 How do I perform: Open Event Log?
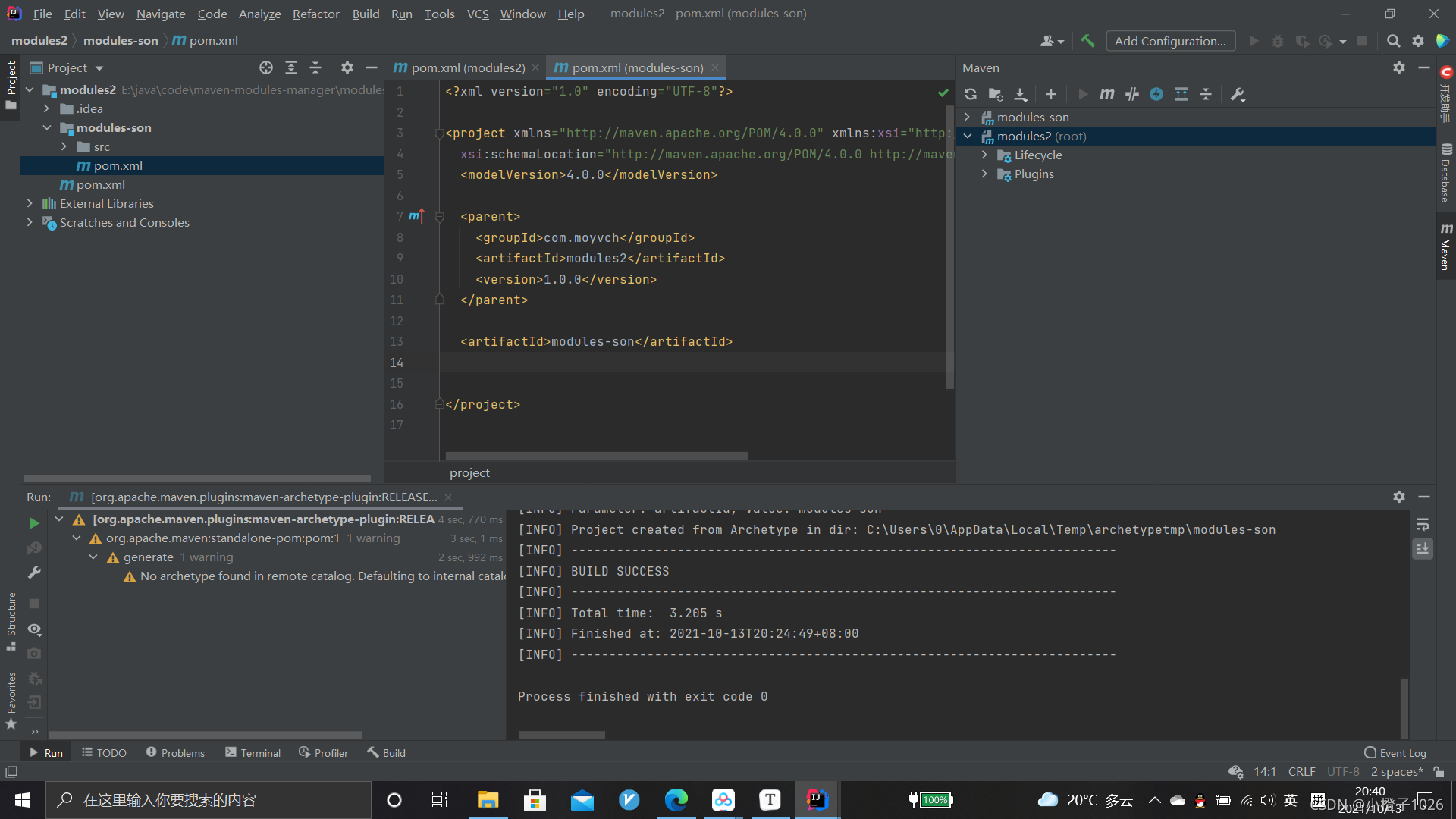1395,752
